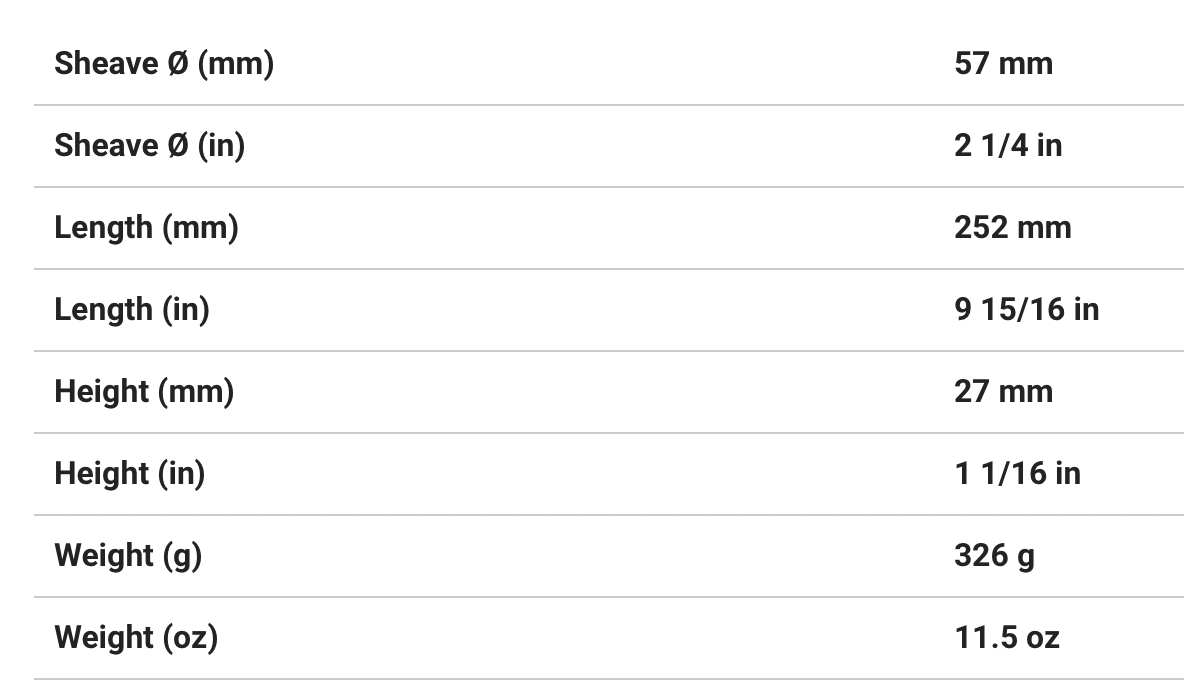Image resolution: width=1184 pixels, height=698 pixels.
Task: Select the 2 1/4 in value
Action: [1008, 145]
